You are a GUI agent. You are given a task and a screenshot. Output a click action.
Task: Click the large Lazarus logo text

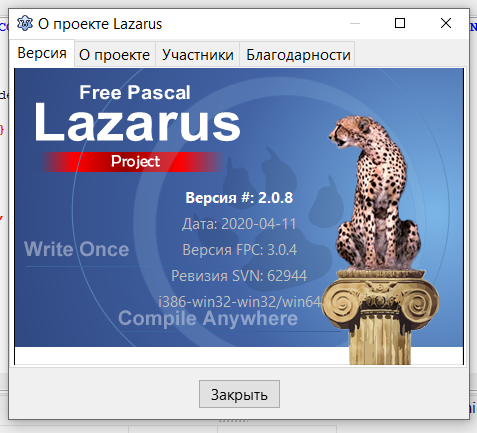137,122
